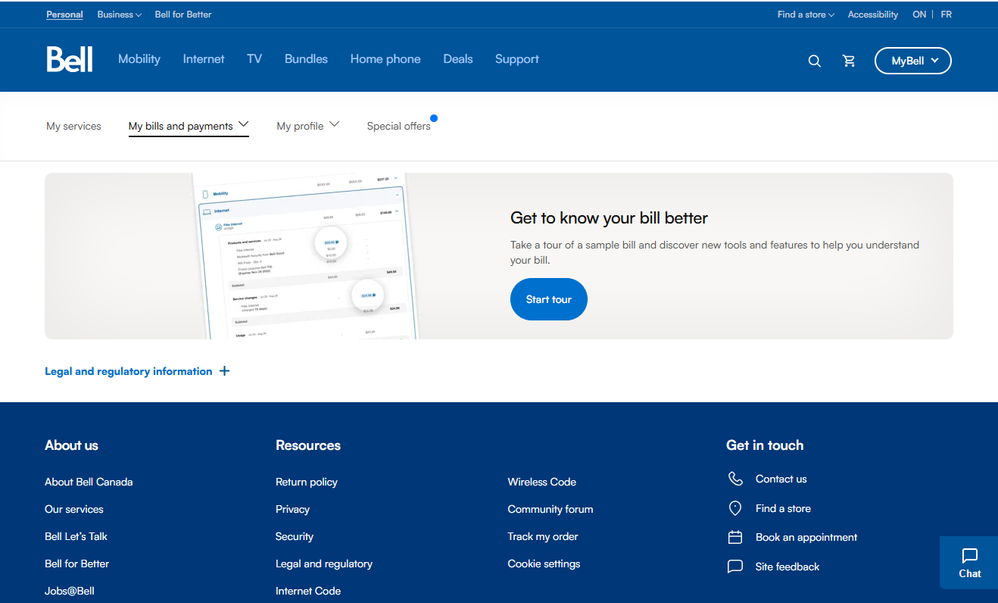Click the 'Resources' footer heading
The width and height of the screenshot is (998, 603).
308,446
